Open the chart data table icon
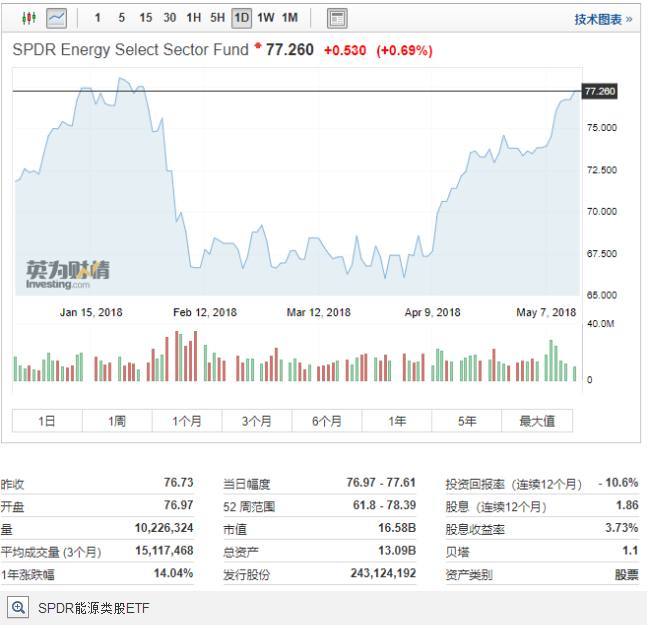 (x=337, y=19)
